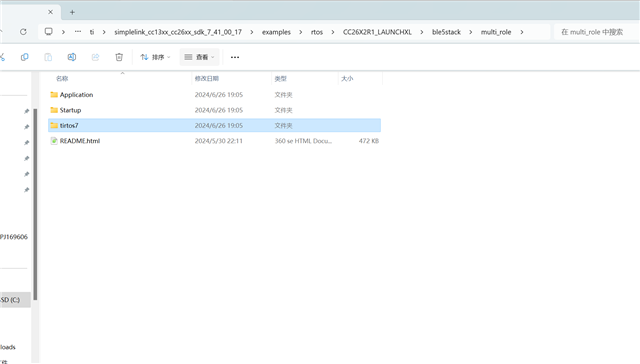Viewport: 640px width, 364px height.
Task: Select the Startup folder
Action: coord(214,110)
